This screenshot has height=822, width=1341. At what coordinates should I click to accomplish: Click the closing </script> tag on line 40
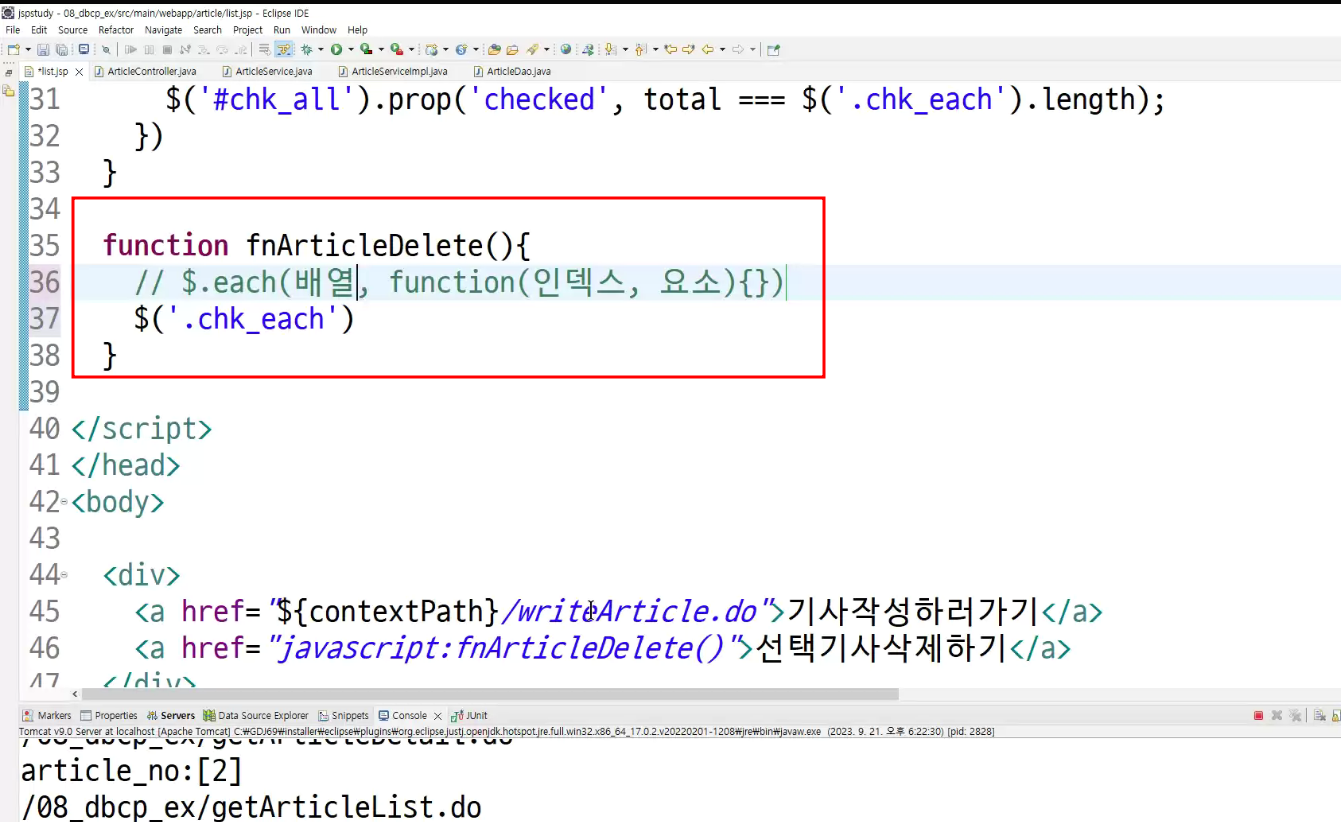(141, 429)
